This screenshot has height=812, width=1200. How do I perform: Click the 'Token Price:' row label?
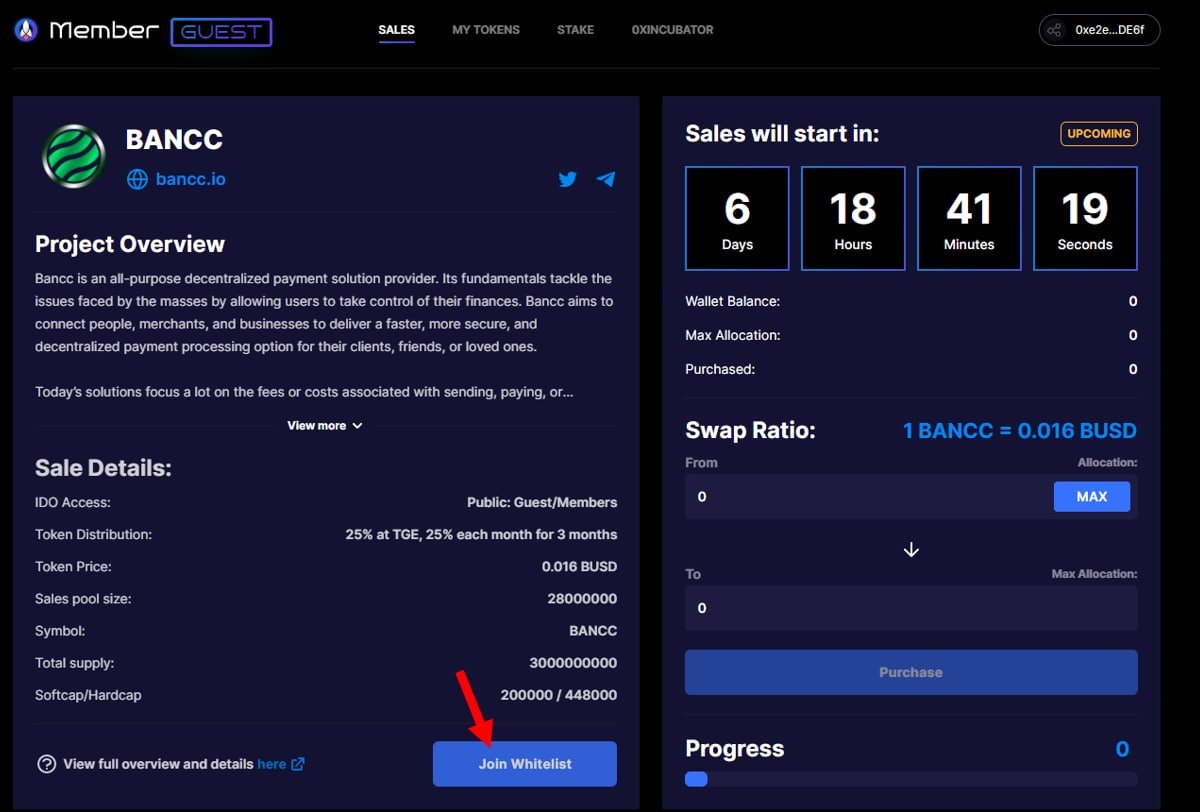[73, 566]
